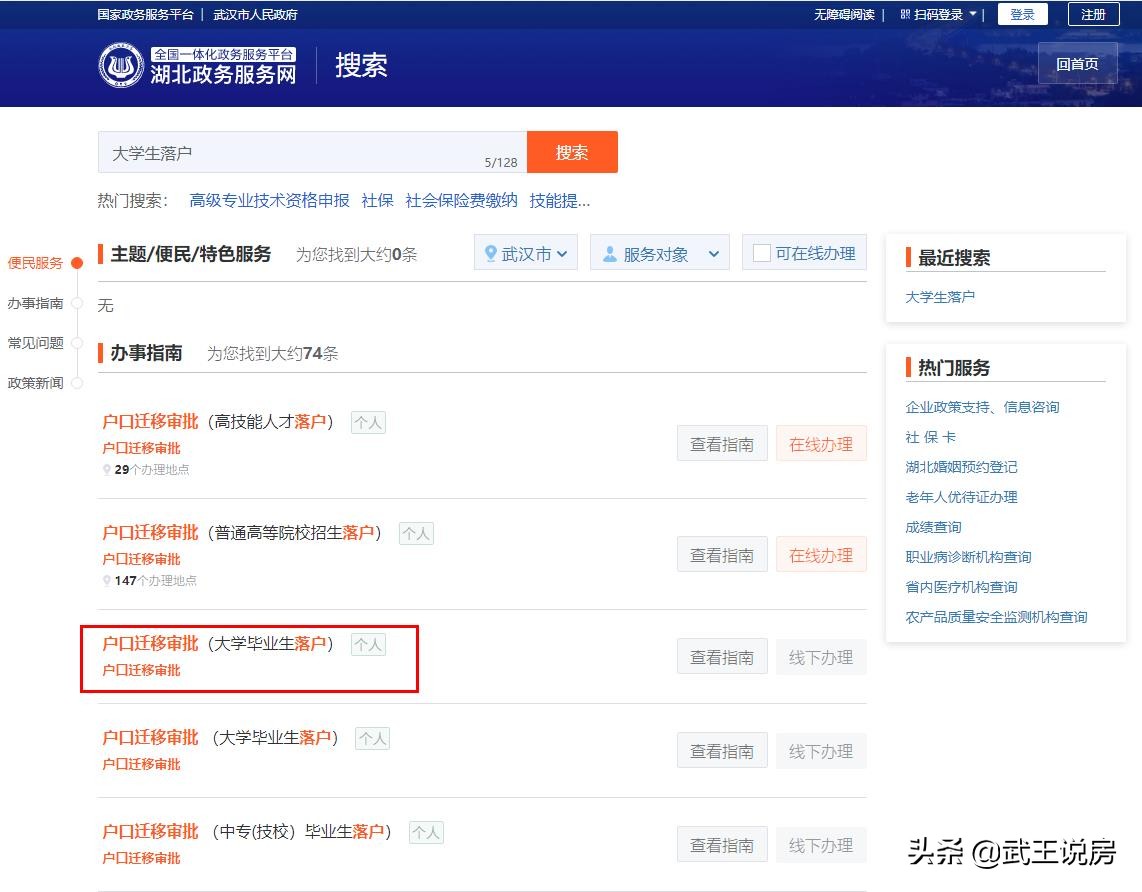Screen dimensions: 1142x892
Task: Click the 个人 badge on the 高技能人才落户 result
Action: 367,422
